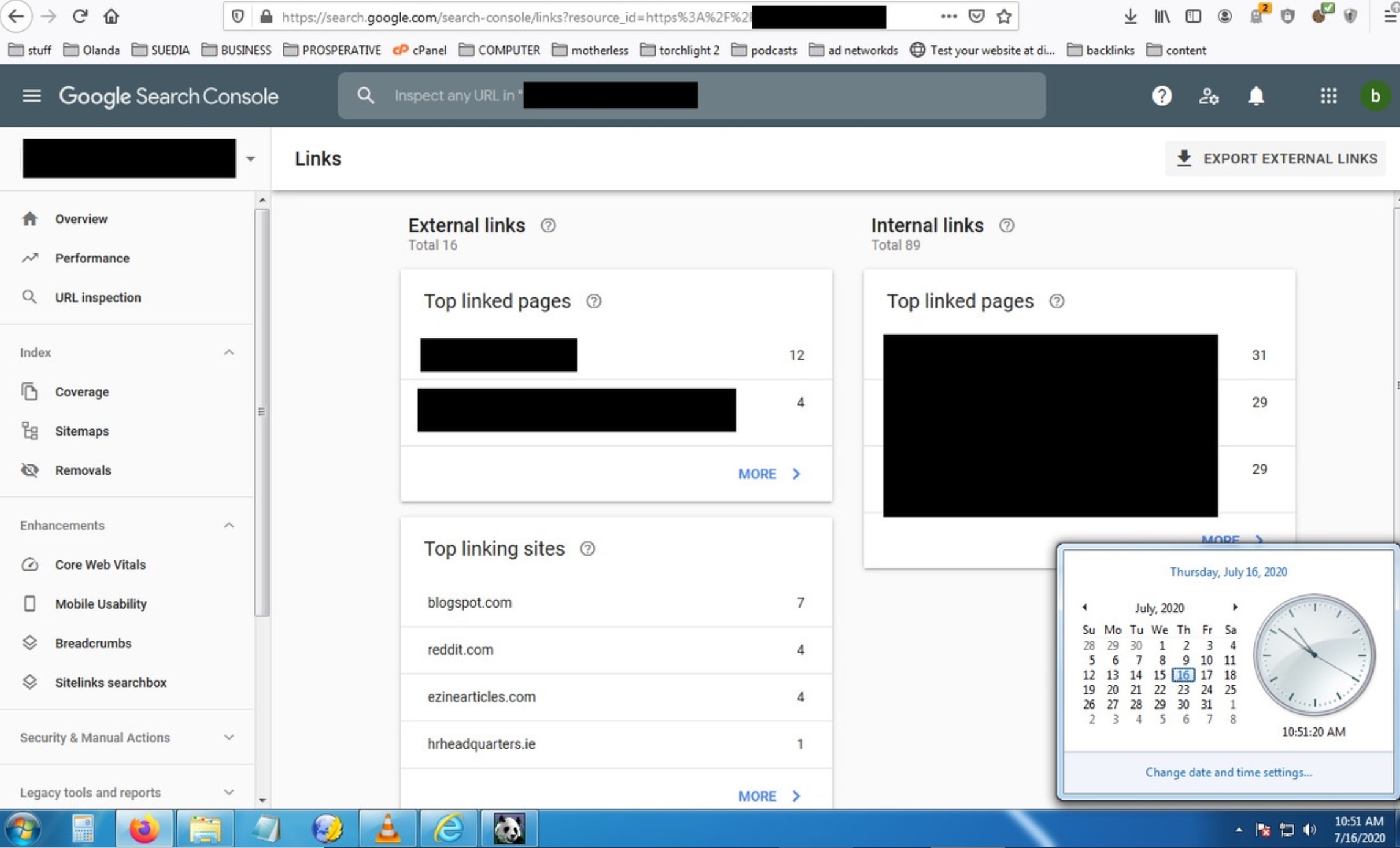Collapse the Index section
The width and height of the screenshot is (1400, 848).
click(229, 352)
